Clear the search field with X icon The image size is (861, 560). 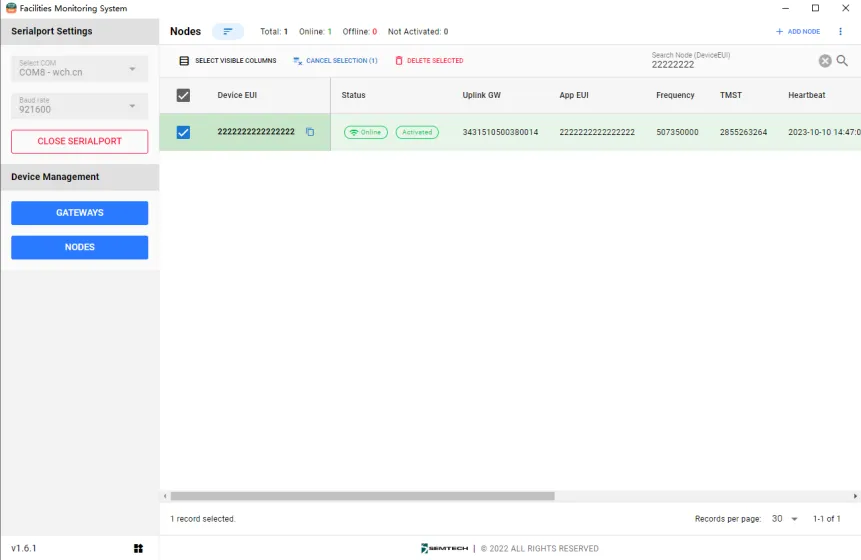click(825, 61)
